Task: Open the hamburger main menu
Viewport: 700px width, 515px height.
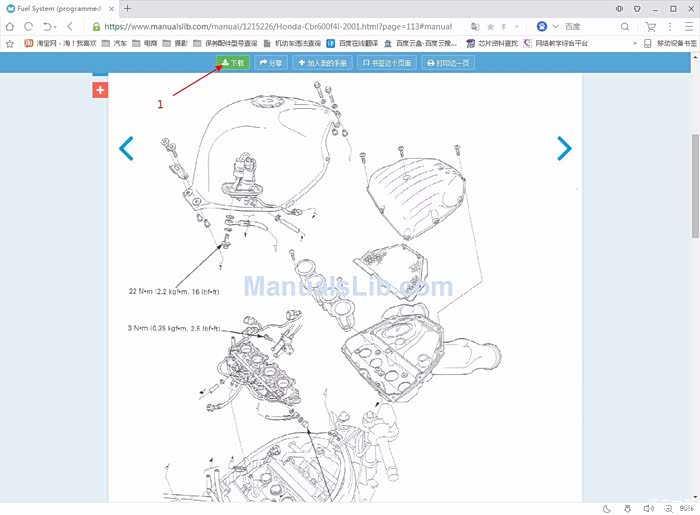Action: (689, 27)
